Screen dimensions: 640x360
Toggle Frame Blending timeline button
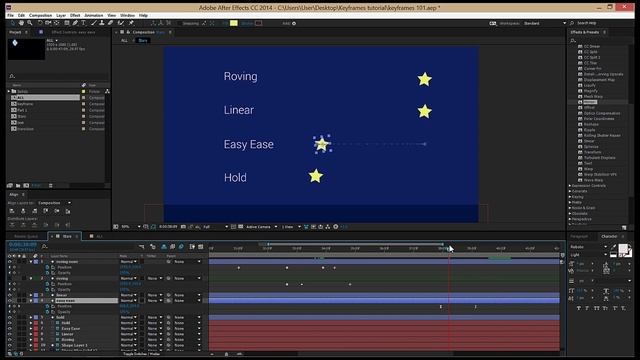[x=173, y=247]
